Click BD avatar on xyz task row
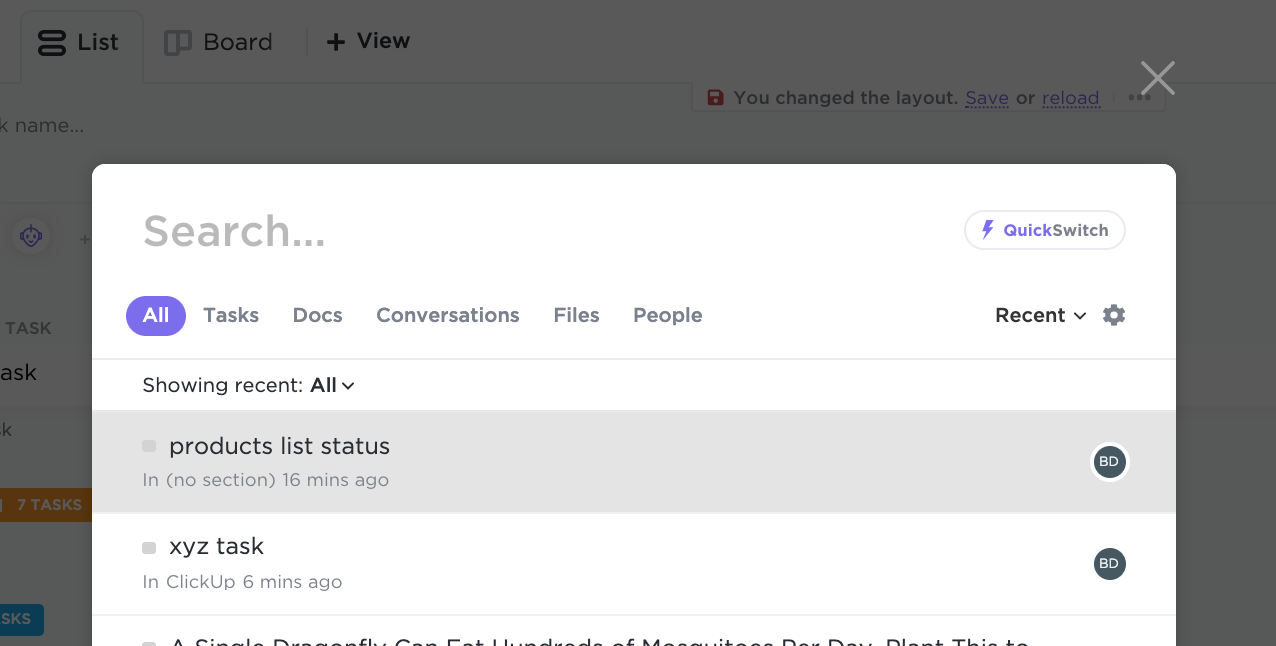The height and width of the screenshot is (646, 1276). click(1109, 564)
